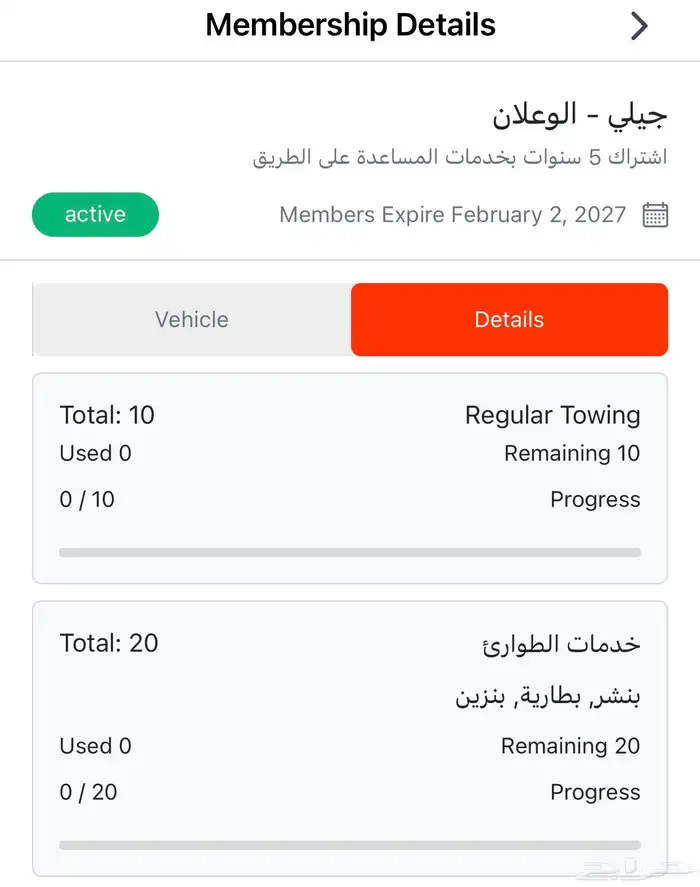Click the Members Expire February 2, 2027 text
This screenshot has height=887, width=700.
tap(452, 214)
